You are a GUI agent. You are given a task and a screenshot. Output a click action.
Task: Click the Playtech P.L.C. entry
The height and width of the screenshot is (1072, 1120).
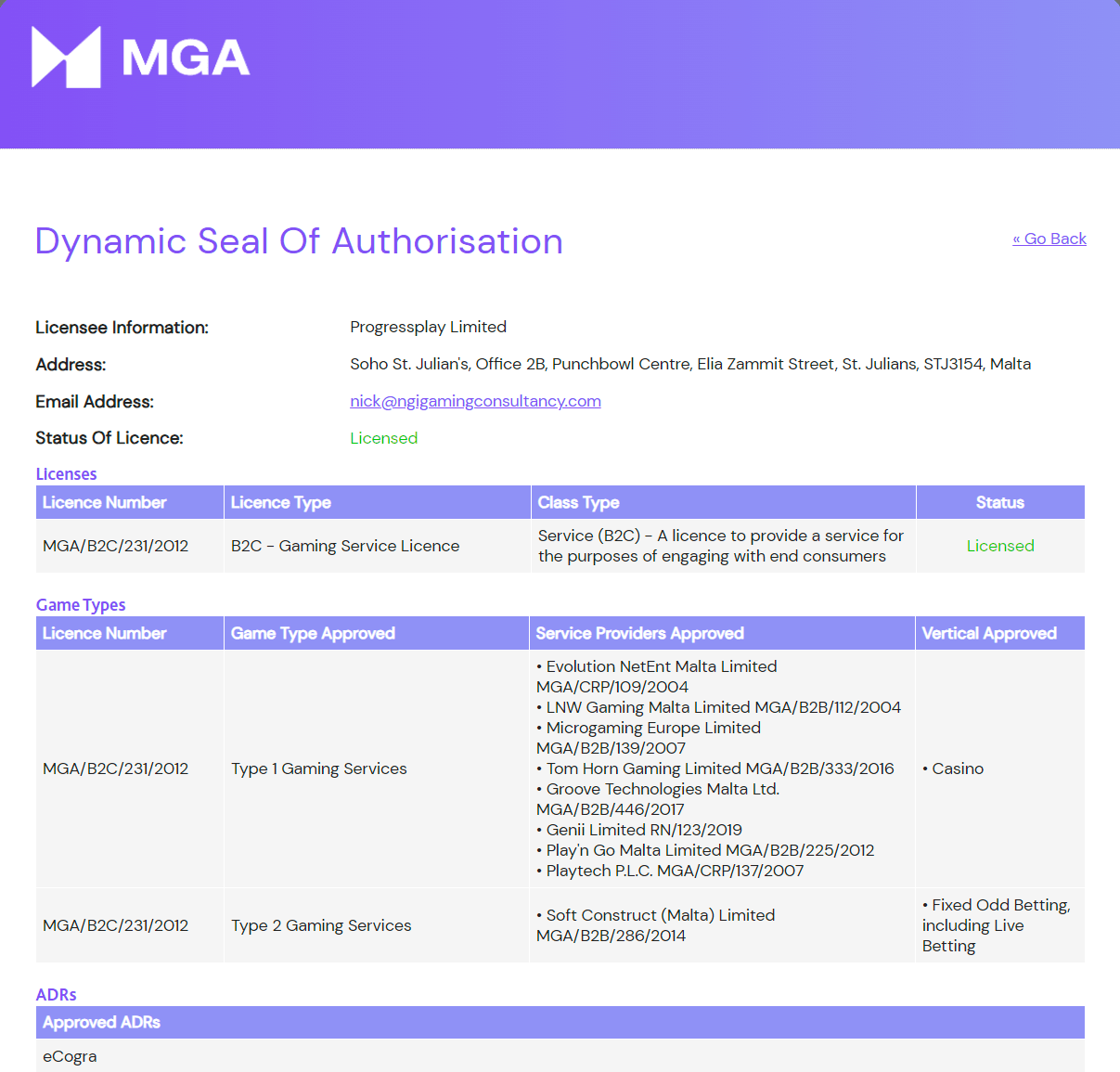(670, 871)
